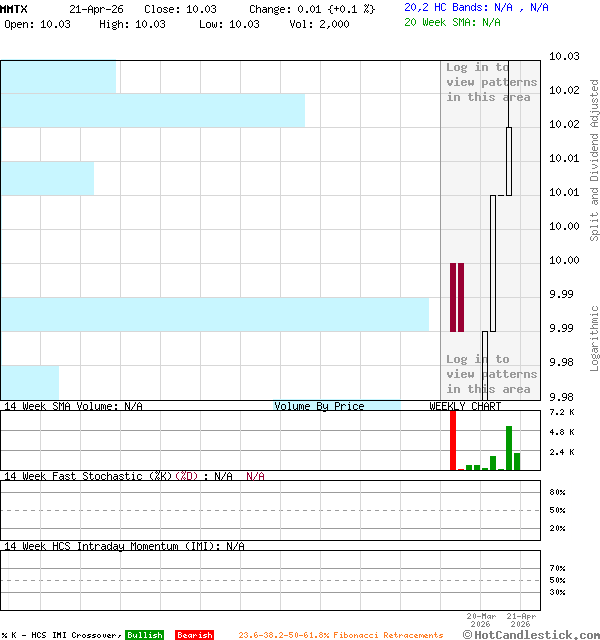Click the Fibonacci Retracements legend text
This screenshot has width=600, height=640.
[x=340, y=635]
